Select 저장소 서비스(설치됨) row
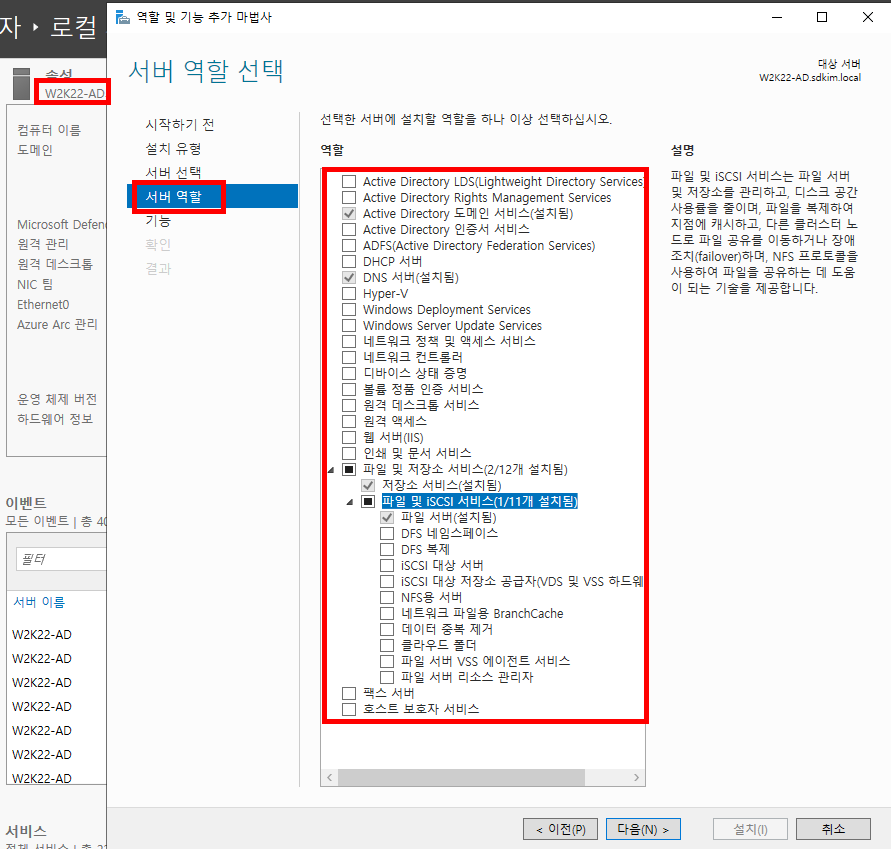 (x=442, y=485)
